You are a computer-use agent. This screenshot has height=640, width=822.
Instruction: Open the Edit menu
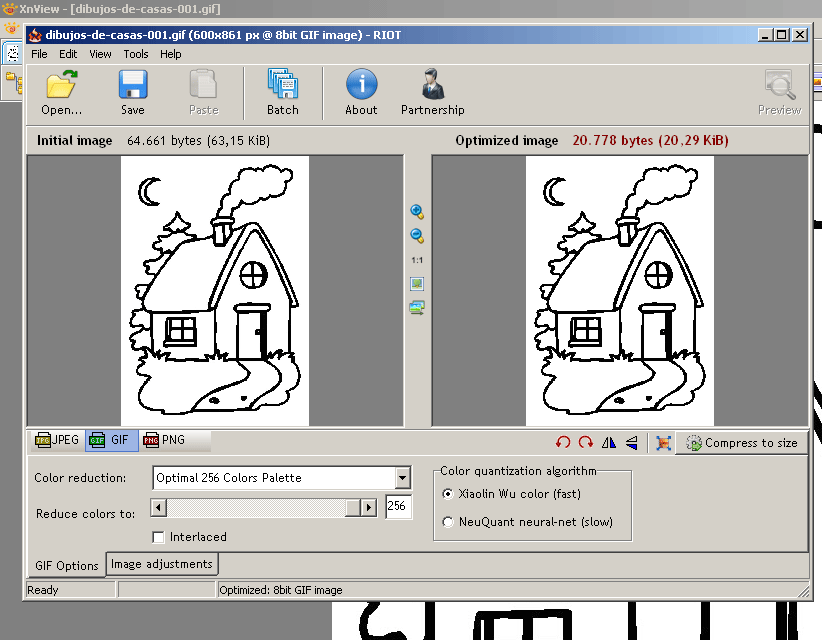(x=68, y=54)
